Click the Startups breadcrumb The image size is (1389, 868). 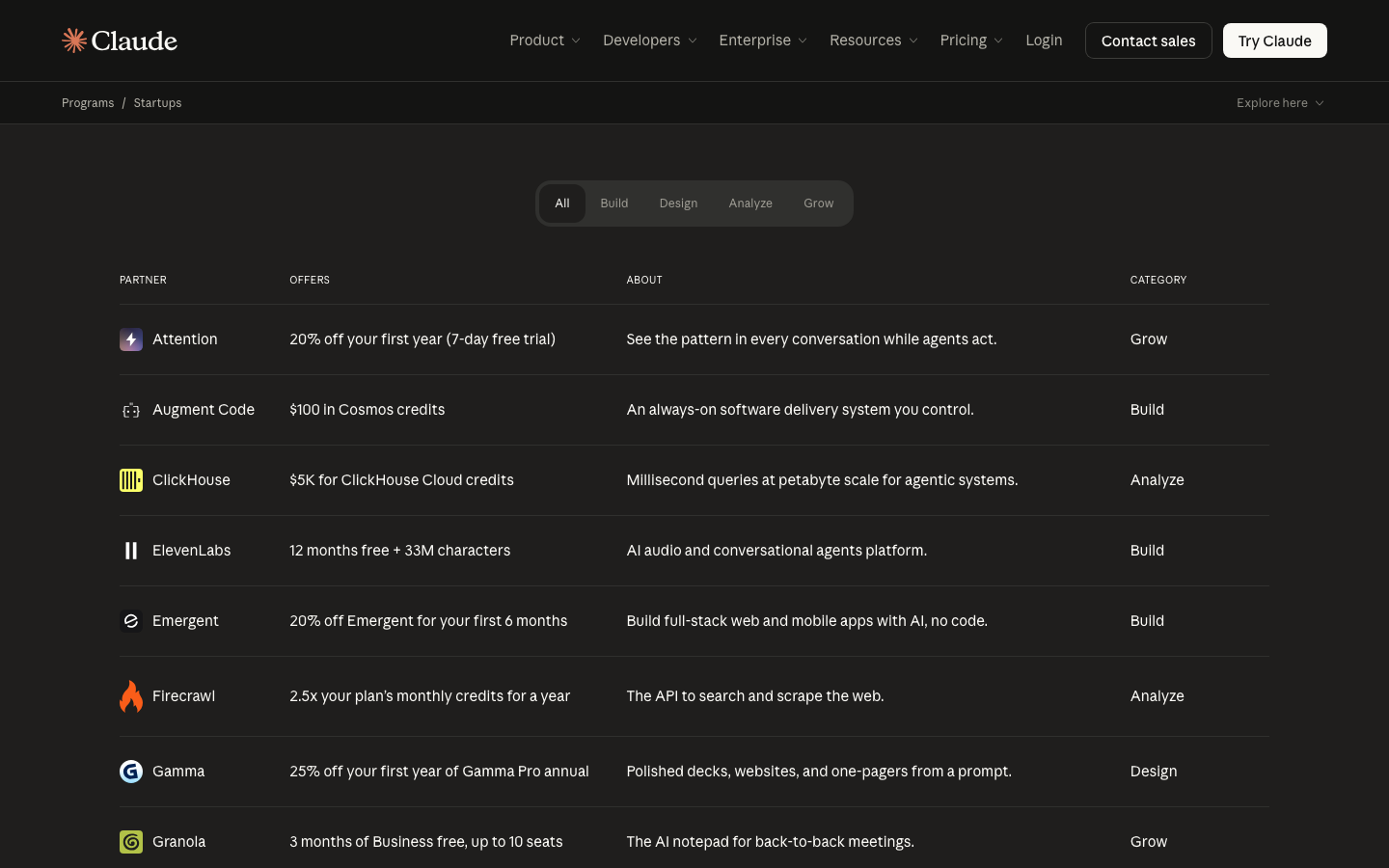[157, 103]
